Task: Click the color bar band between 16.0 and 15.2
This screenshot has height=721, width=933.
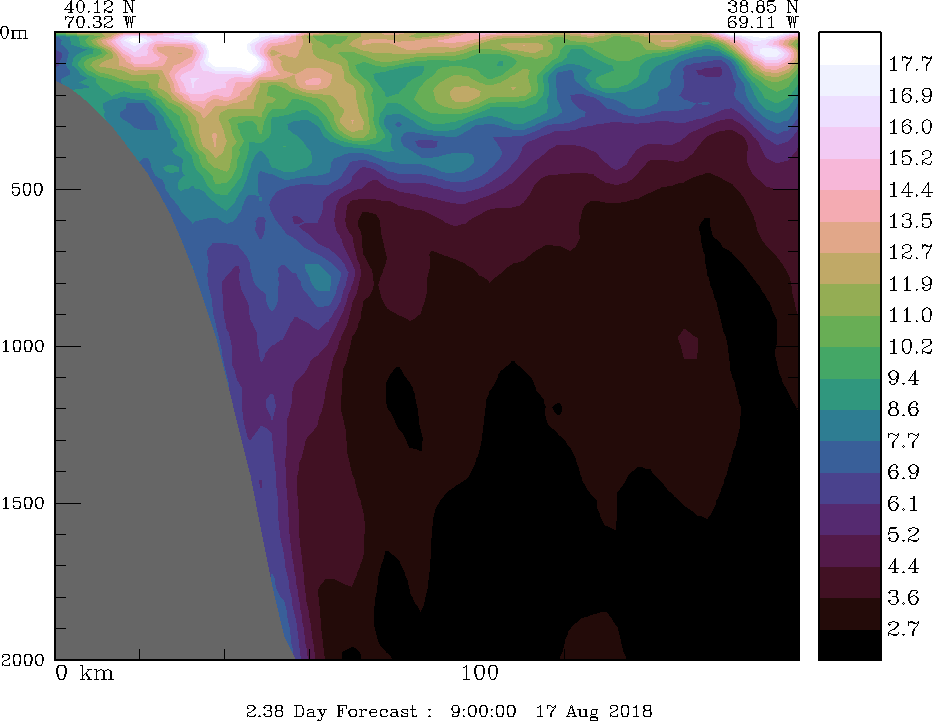Action: [x=850, y=143]
